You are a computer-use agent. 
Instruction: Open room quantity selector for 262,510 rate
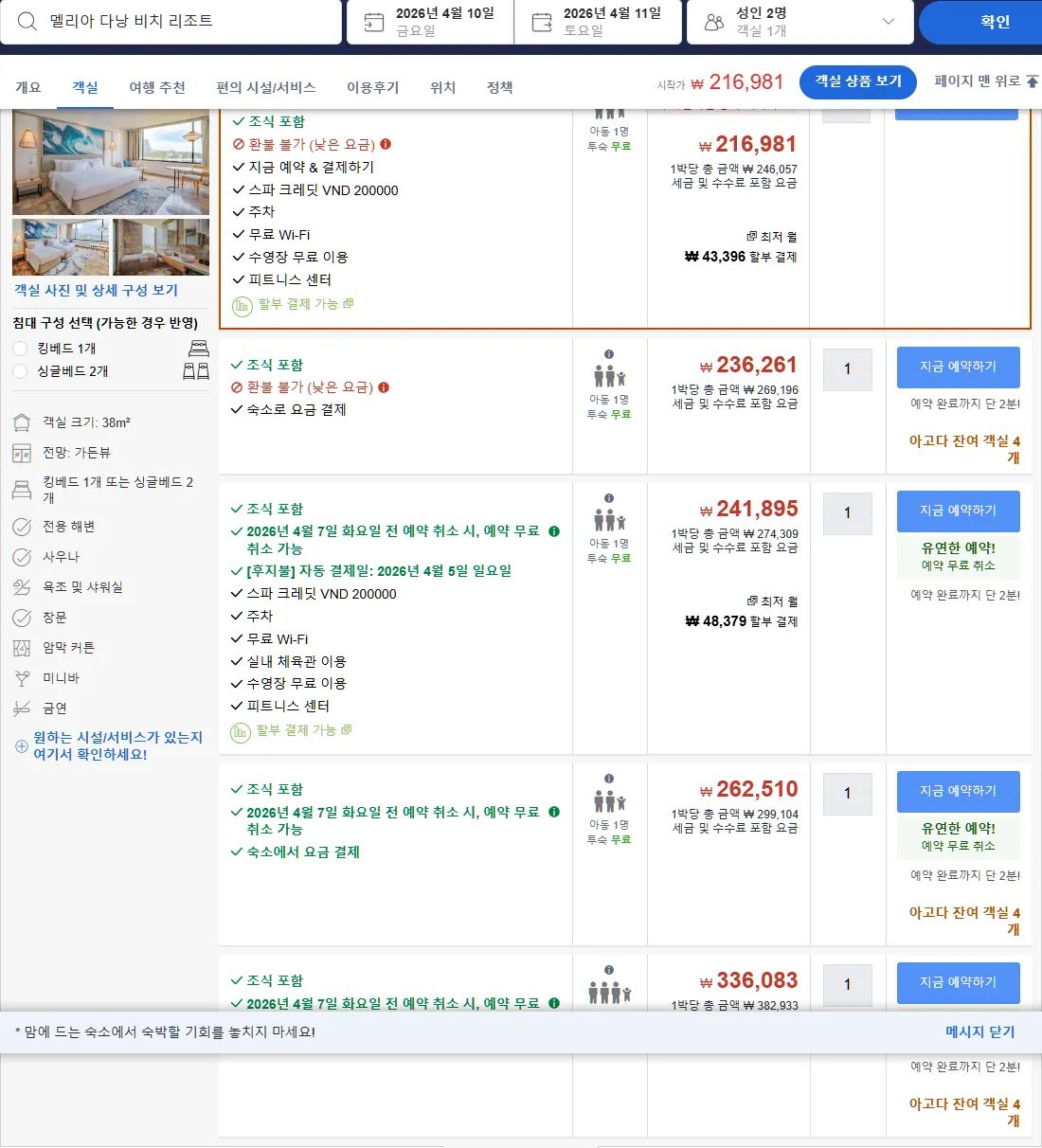tap(847, 794)
